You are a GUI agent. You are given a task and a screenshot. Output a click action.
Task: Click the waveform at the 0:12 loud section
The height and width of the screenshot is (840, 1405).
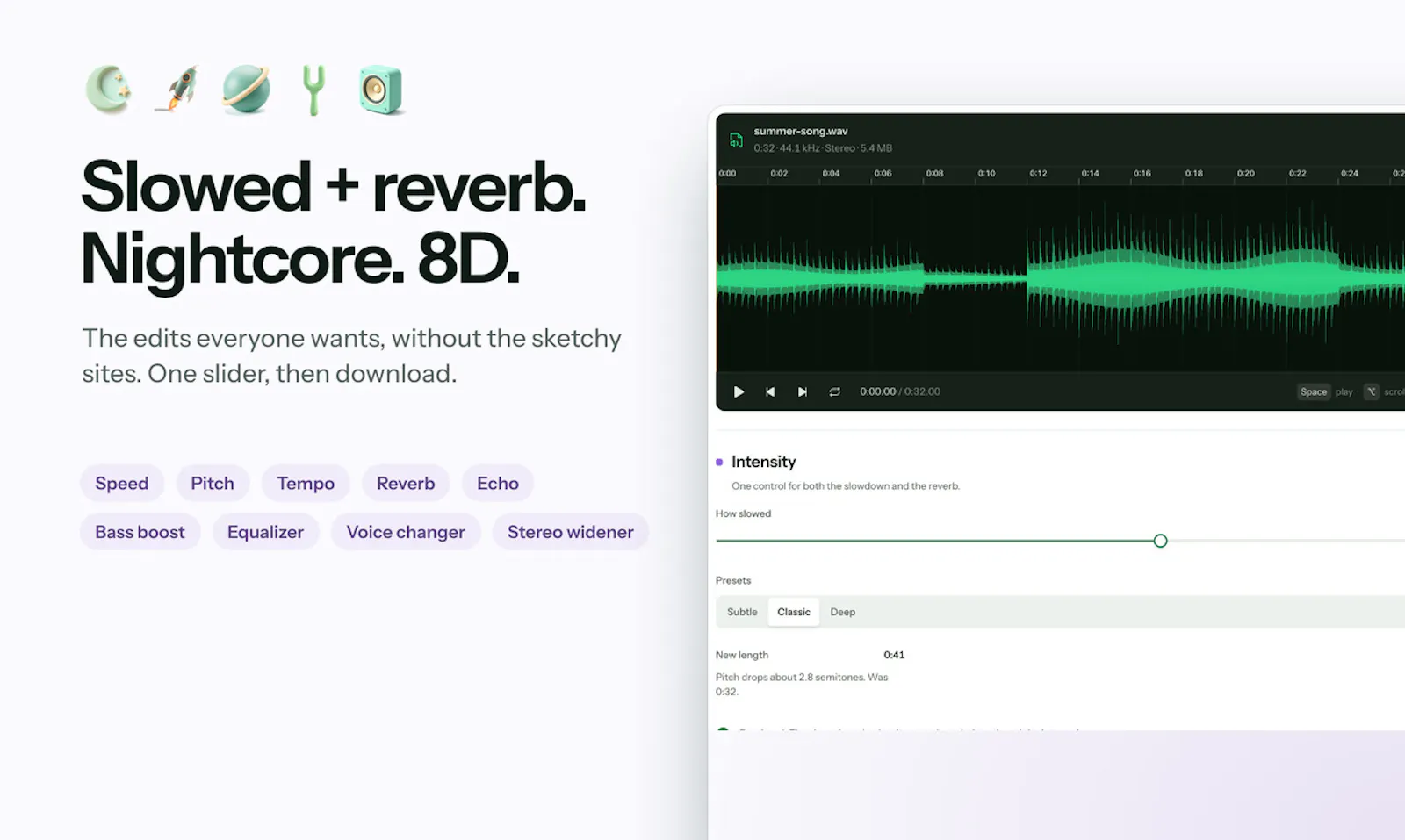pyautogui.click(x=1039, y=278)
